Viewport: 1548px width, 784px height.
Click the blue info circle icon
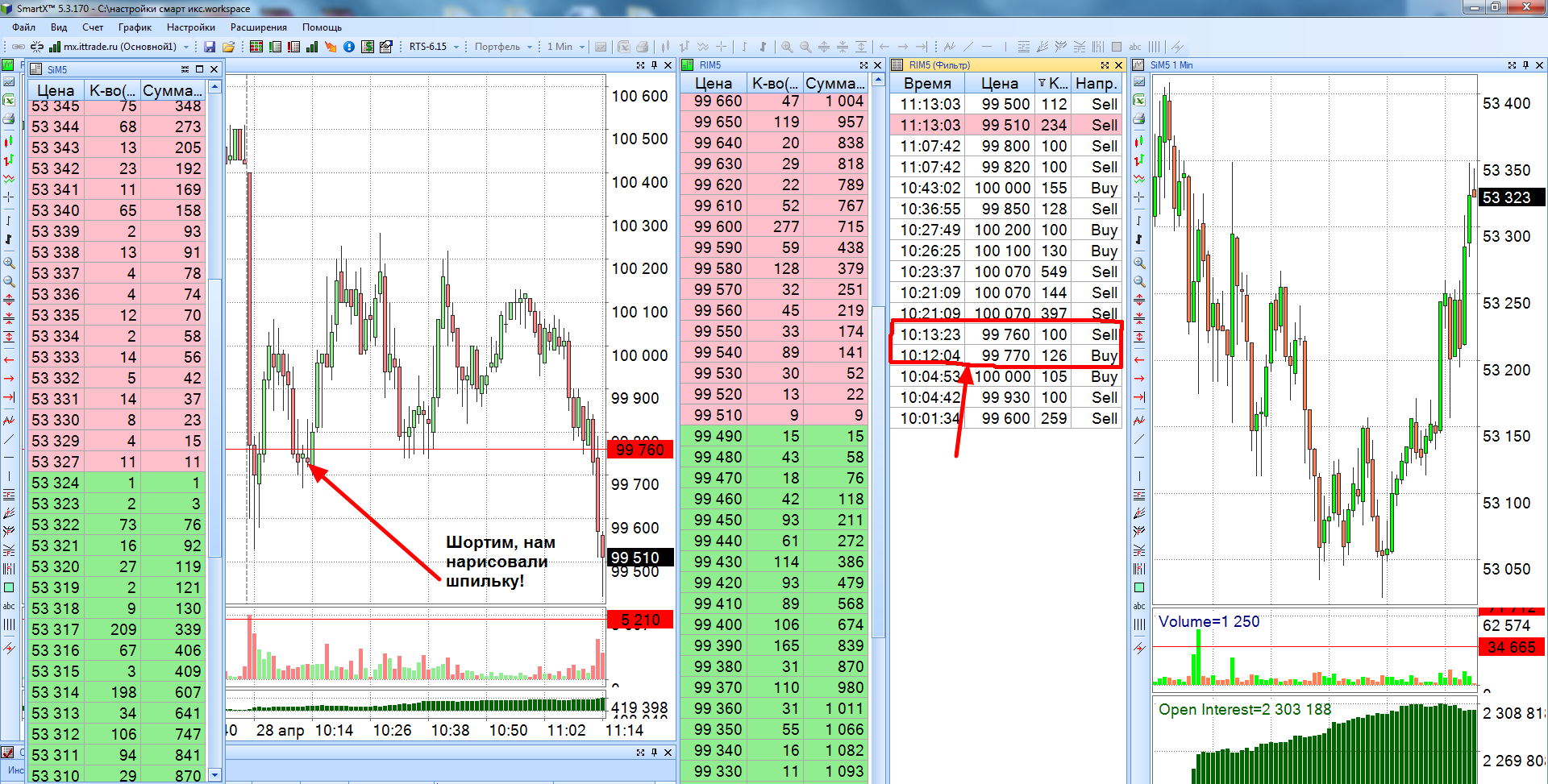pyautogui.click(x=349, y=47)
